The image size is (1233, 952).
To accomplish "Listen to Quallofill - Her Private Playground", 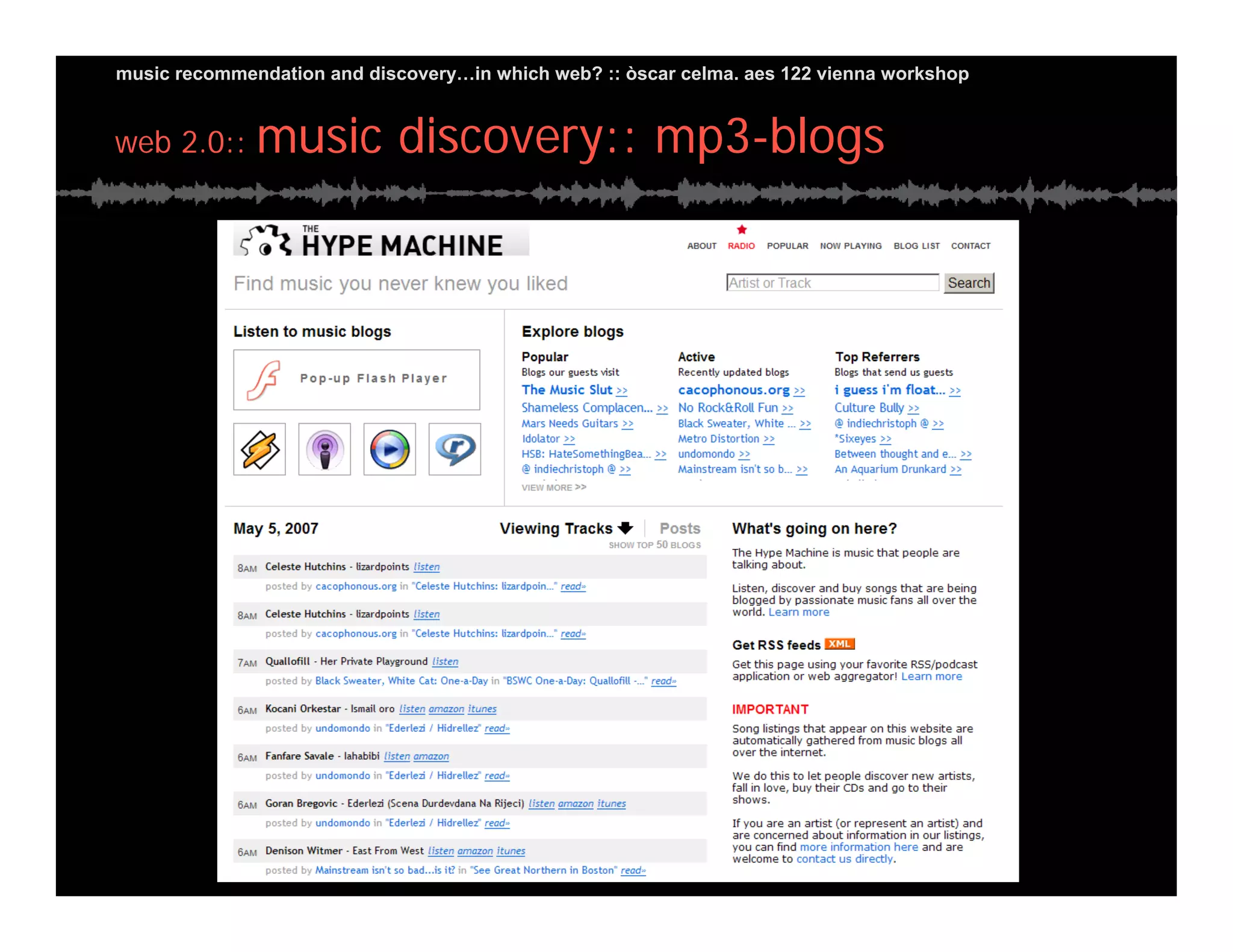I will point(445,661).
